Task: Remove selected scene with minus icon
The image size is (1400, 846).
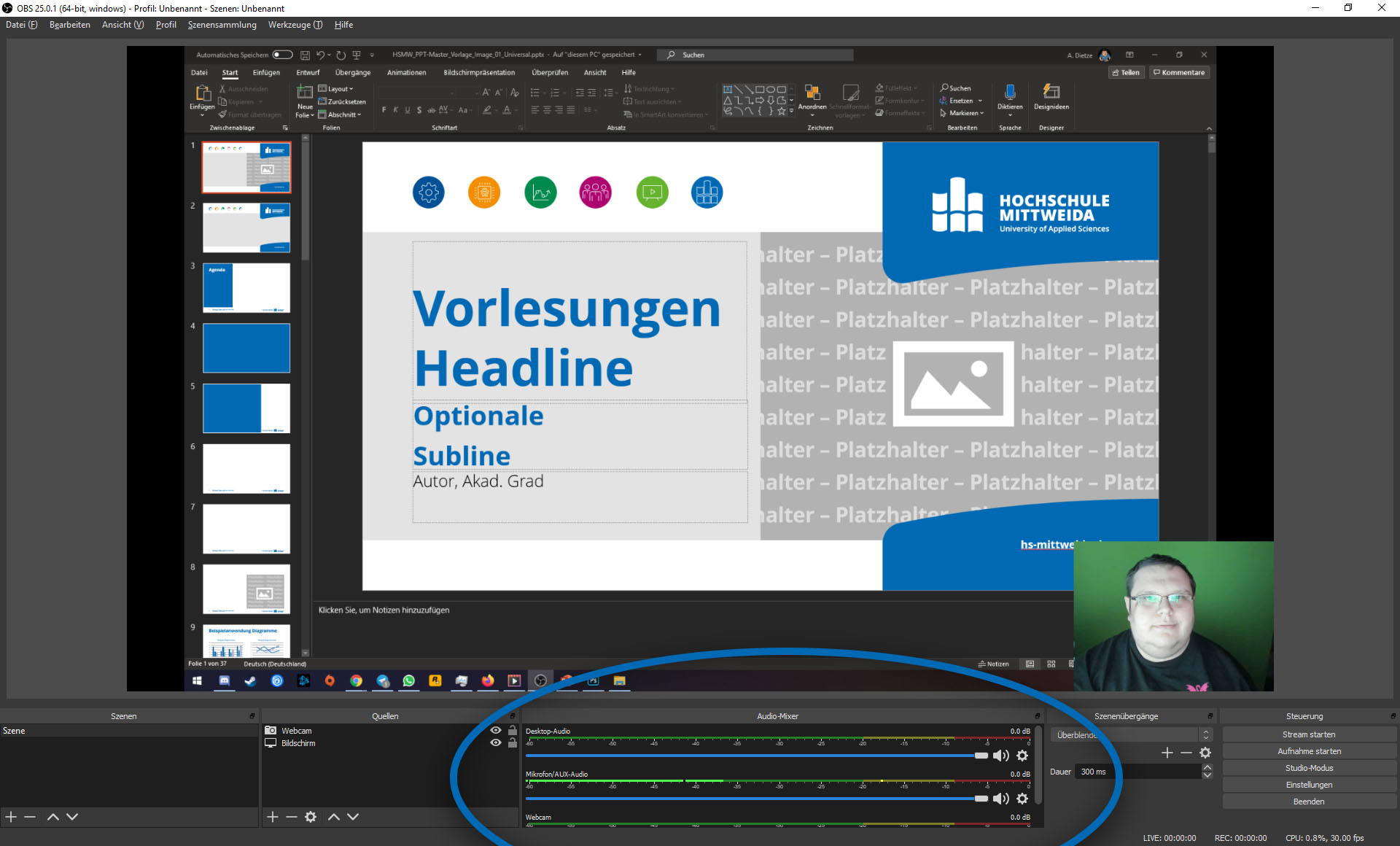Action: 30,817
